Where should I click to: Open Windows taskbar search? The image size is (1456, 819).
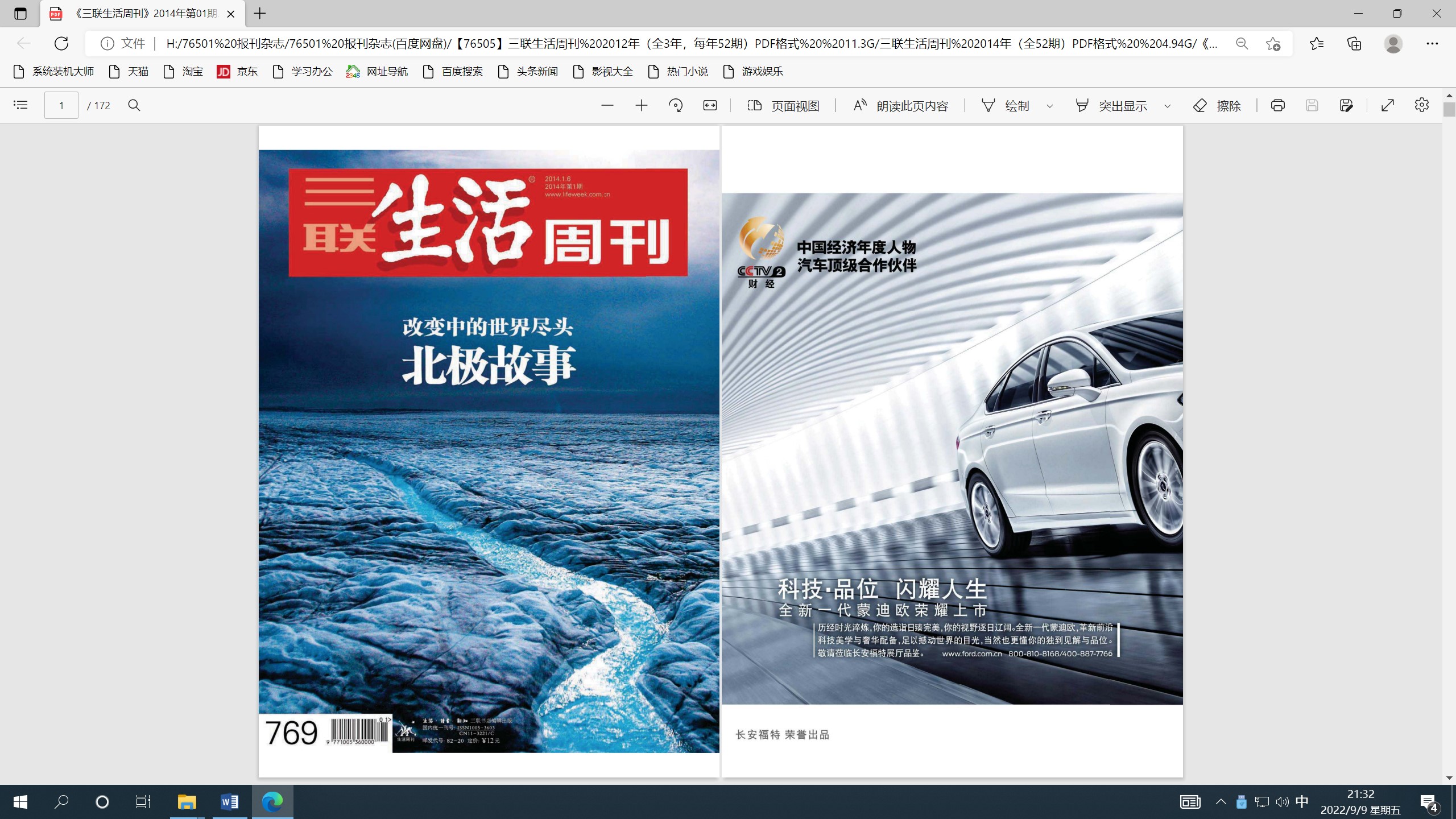61,802
